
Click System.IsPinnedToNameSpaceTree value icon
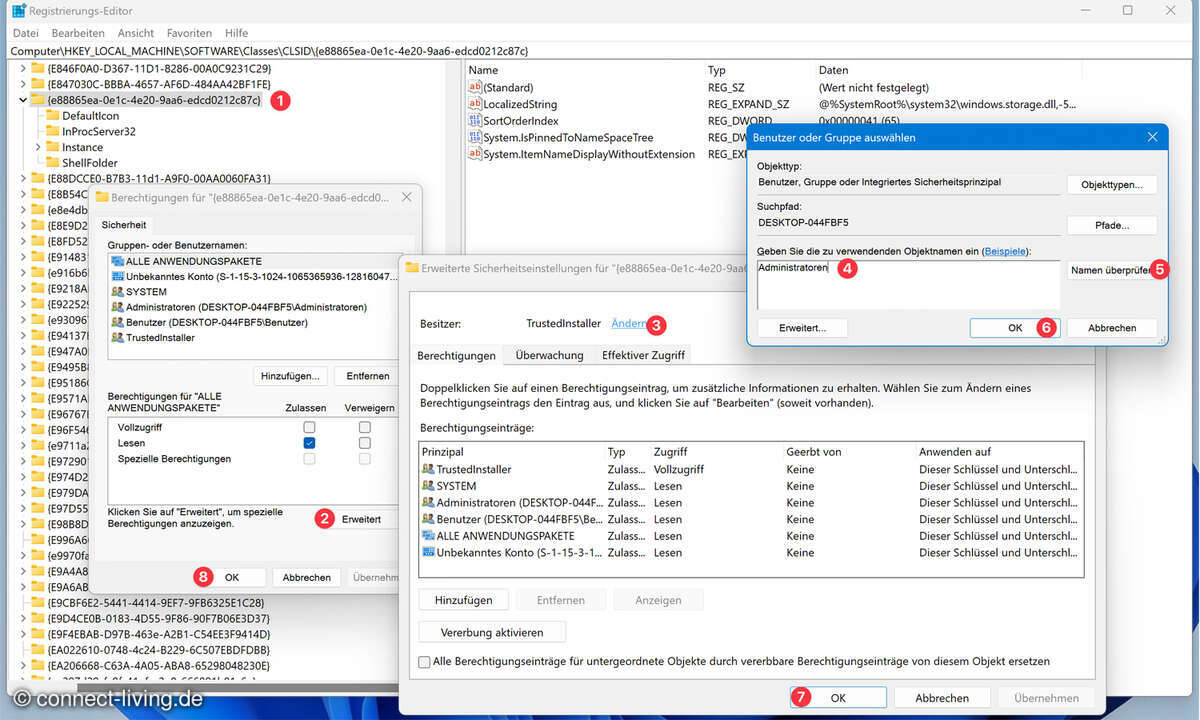coord(475,138)
